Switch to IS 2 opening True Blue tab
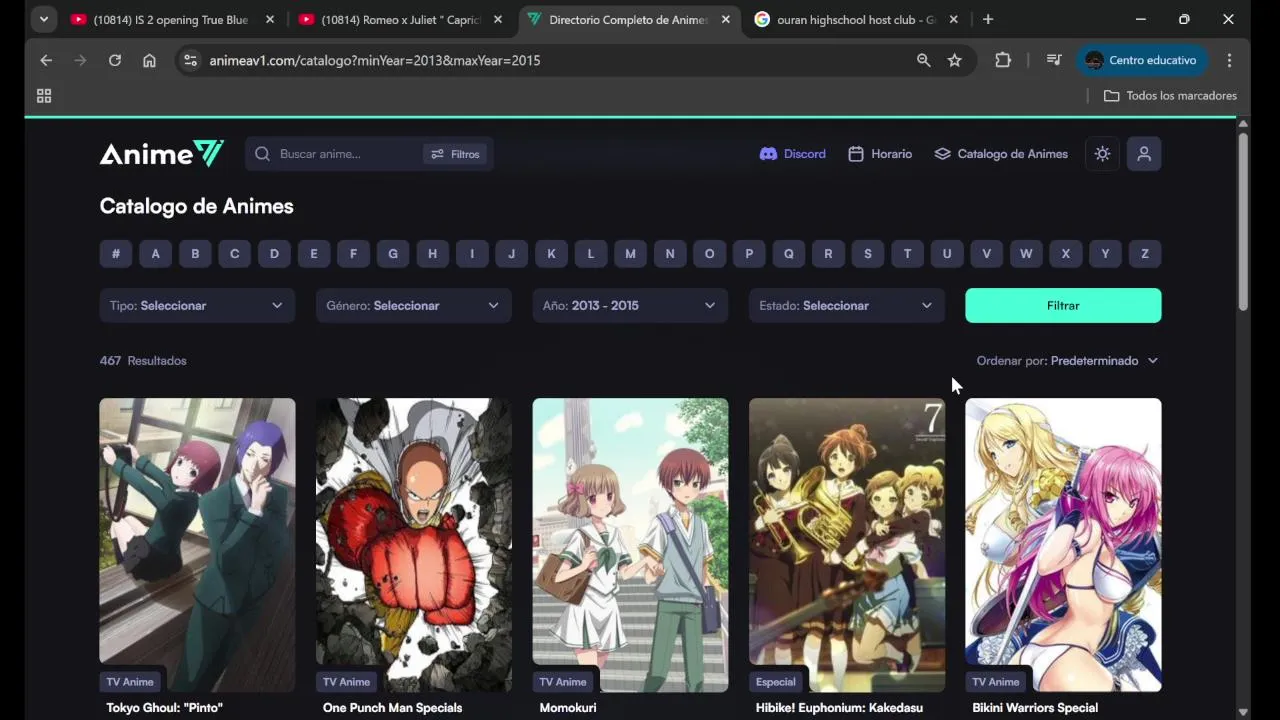 172,20
